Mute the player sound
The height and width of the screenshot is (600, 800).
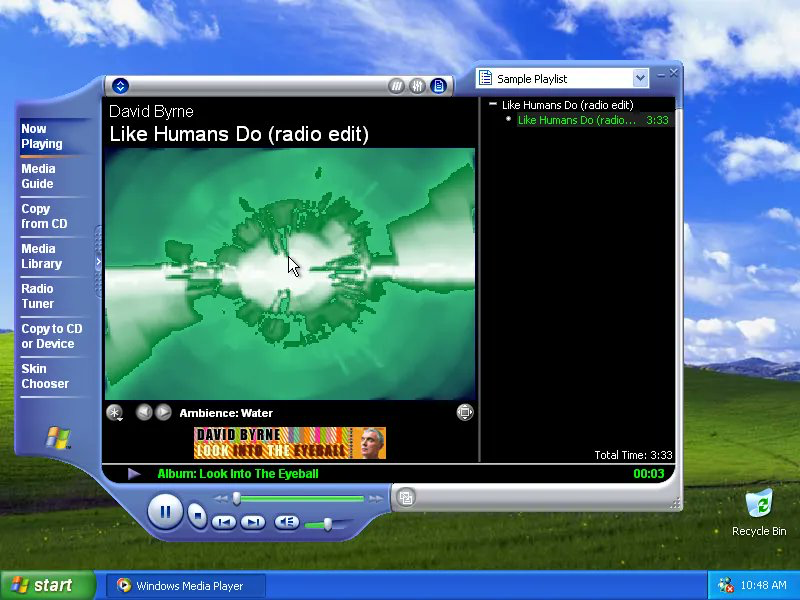[287, 522]
